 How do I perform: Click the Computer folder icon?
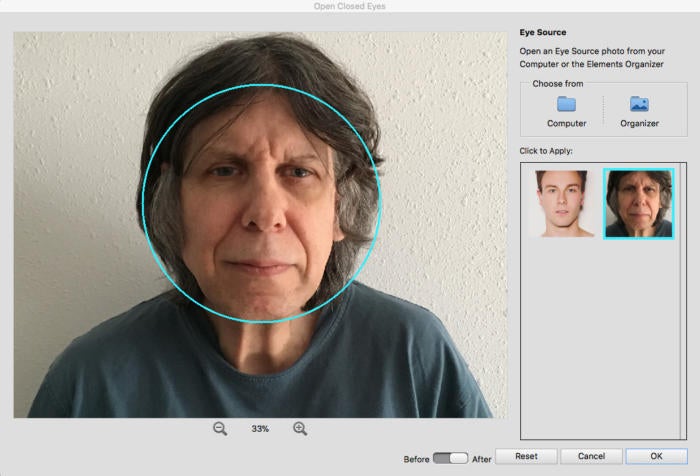tap(567, 104)
